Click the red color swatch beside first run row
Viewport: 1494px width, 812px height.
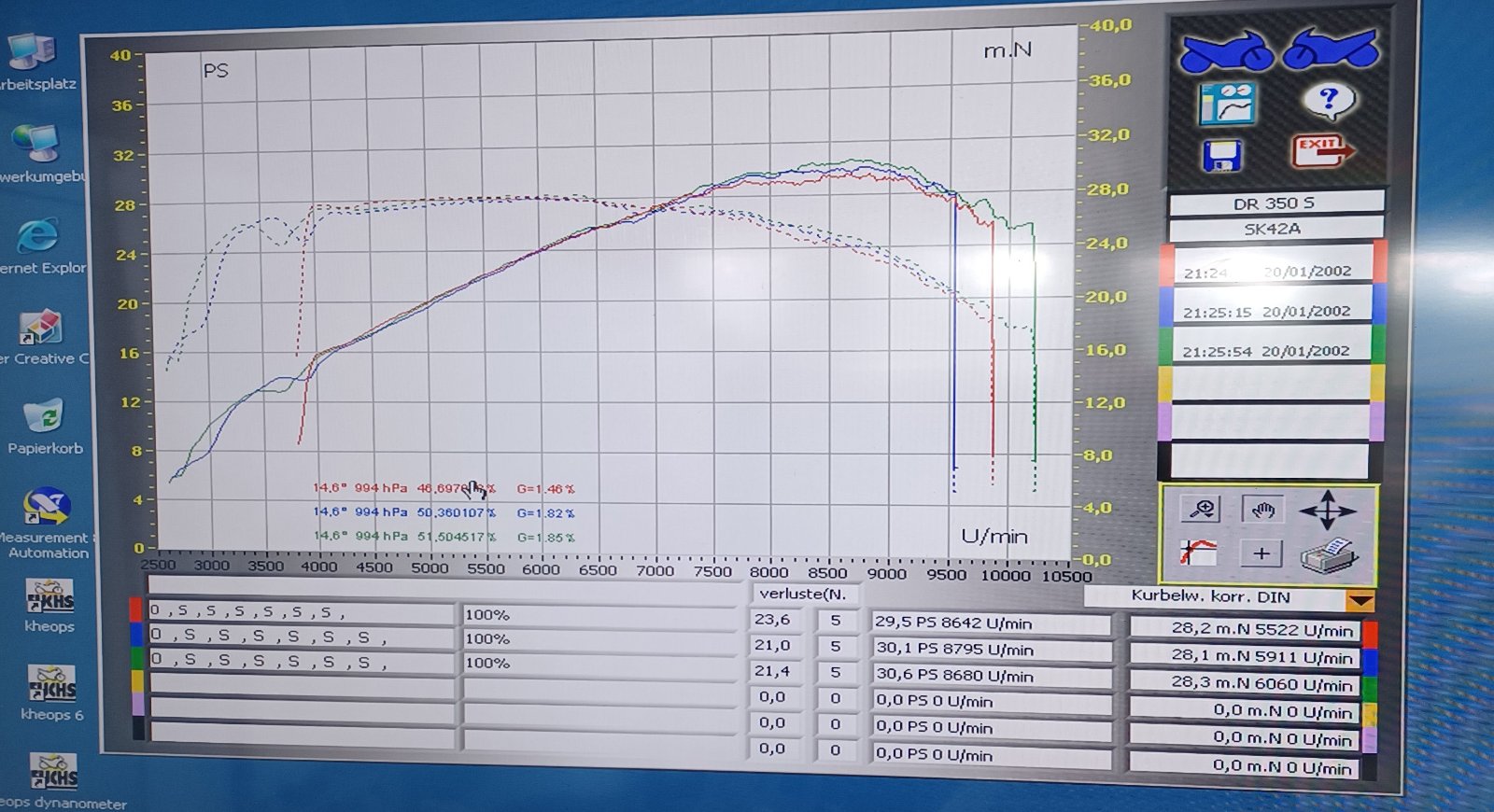(136, 611)
